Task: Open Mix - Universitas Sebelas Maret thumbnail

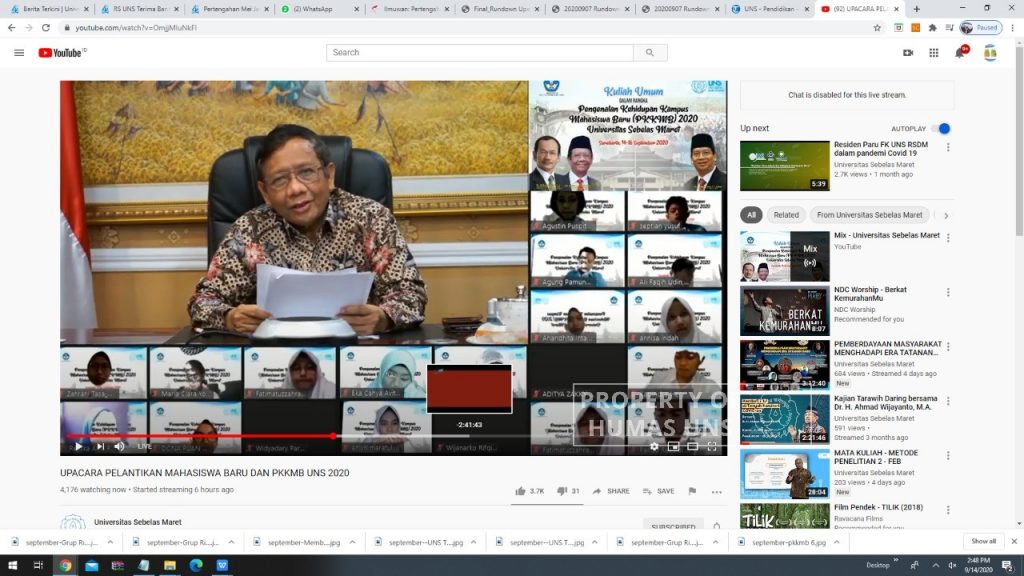Action: [x=784, y=256]
